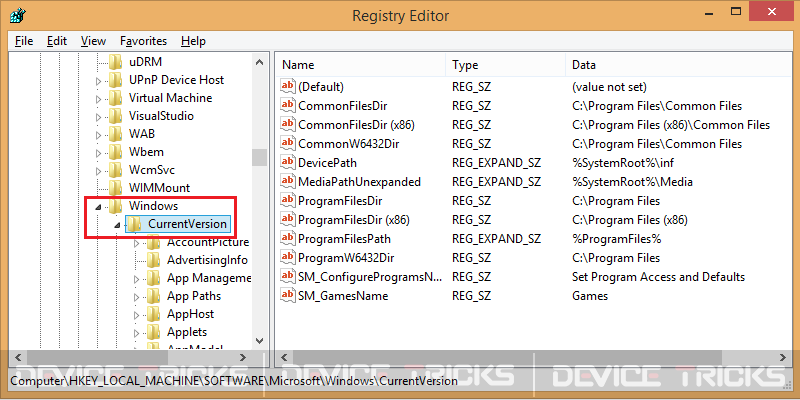This screenshot has width=800, height=400.
Task: Click the REG_EXPAND_SZ type of DevicePath
Action: tap(496, 163)
